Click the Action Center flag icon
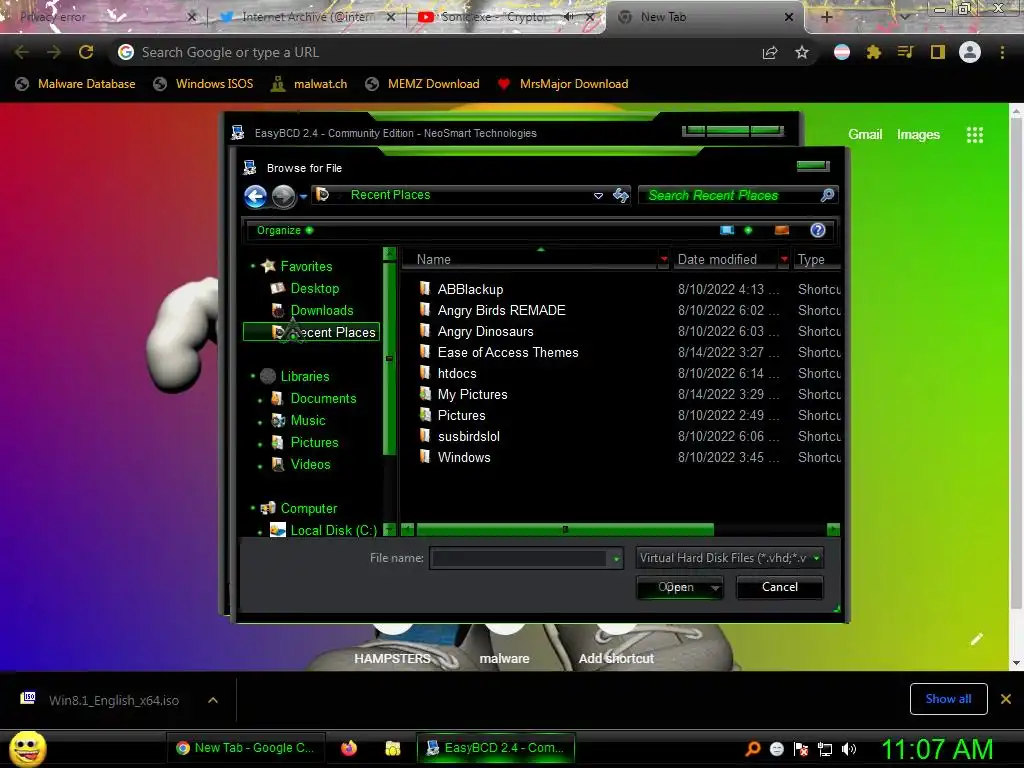 (801, 749)
